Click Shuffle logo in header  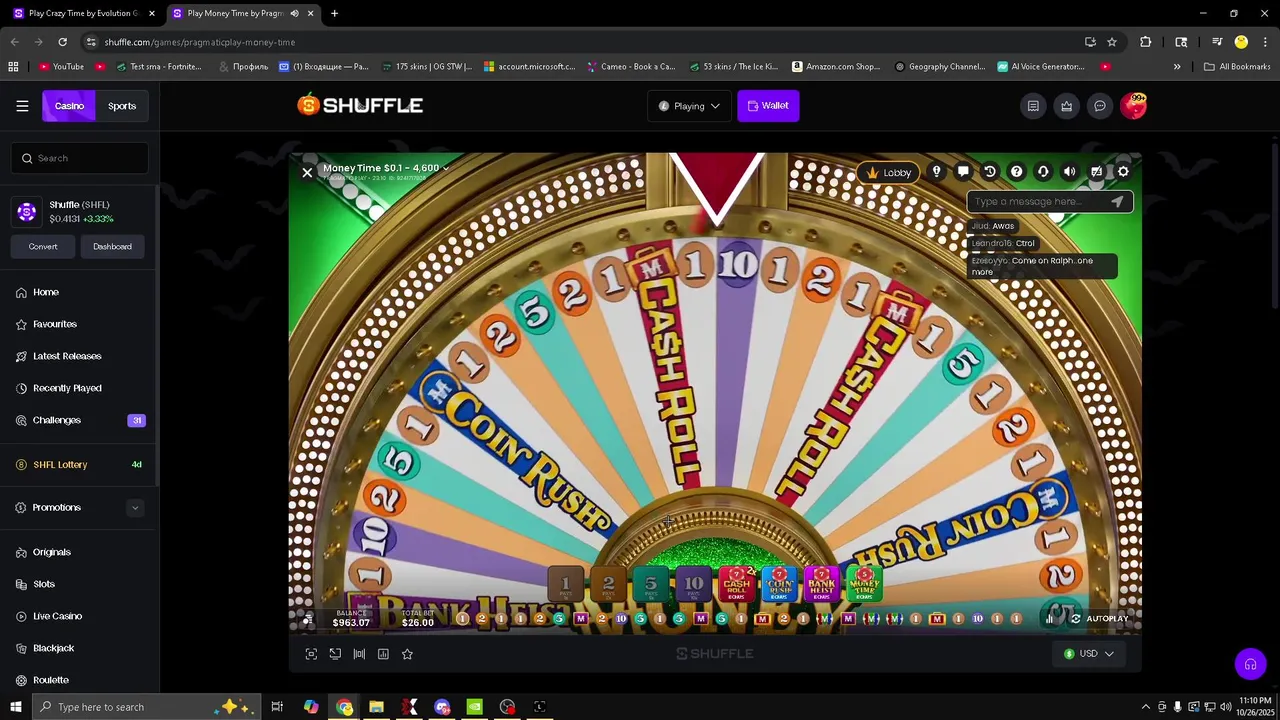click(x=360, y=105)
